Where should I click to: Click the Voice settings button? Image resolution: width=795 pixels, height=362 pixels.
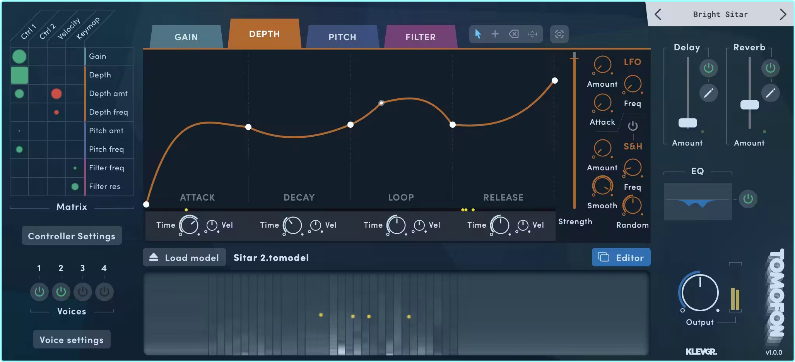click(x=71, y=340)
